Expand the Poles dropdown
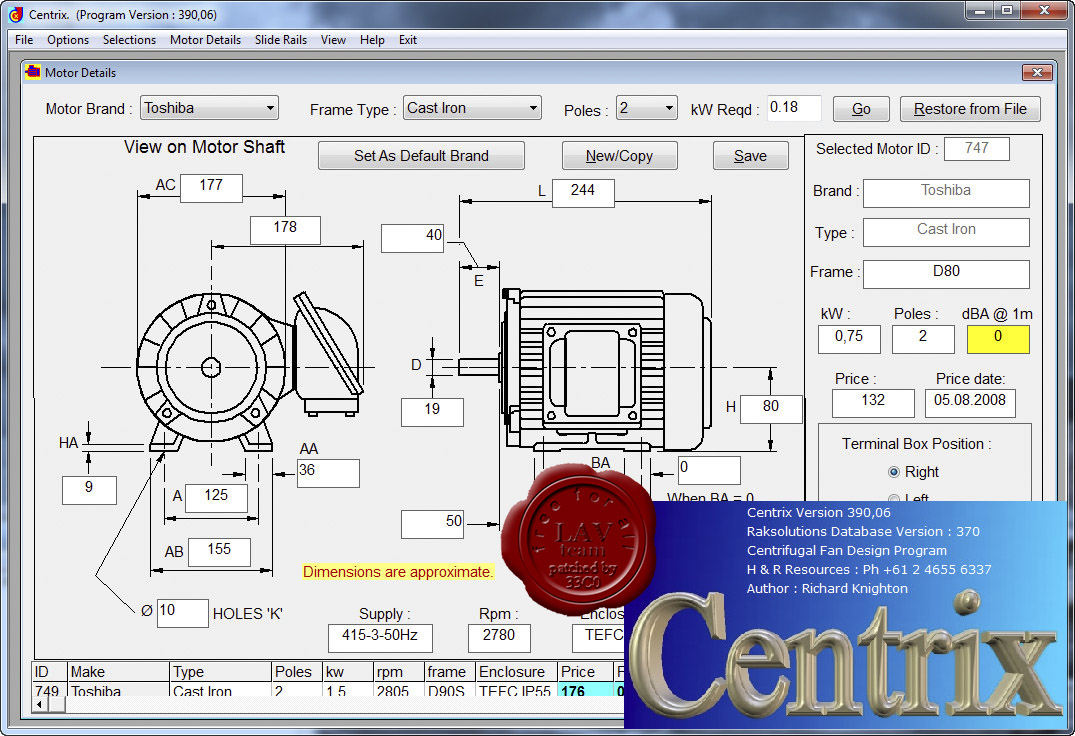The image size is (1075, 736). [668, 108]
